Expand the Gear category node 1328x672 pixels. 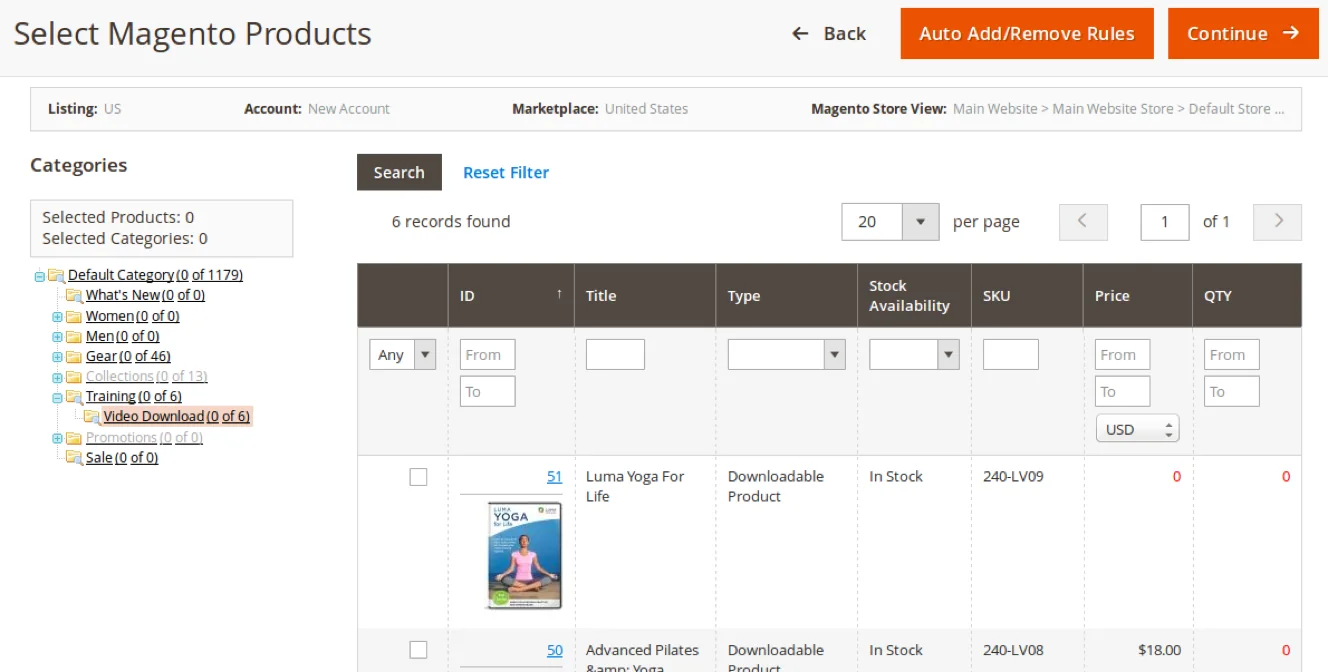point(58,357)
